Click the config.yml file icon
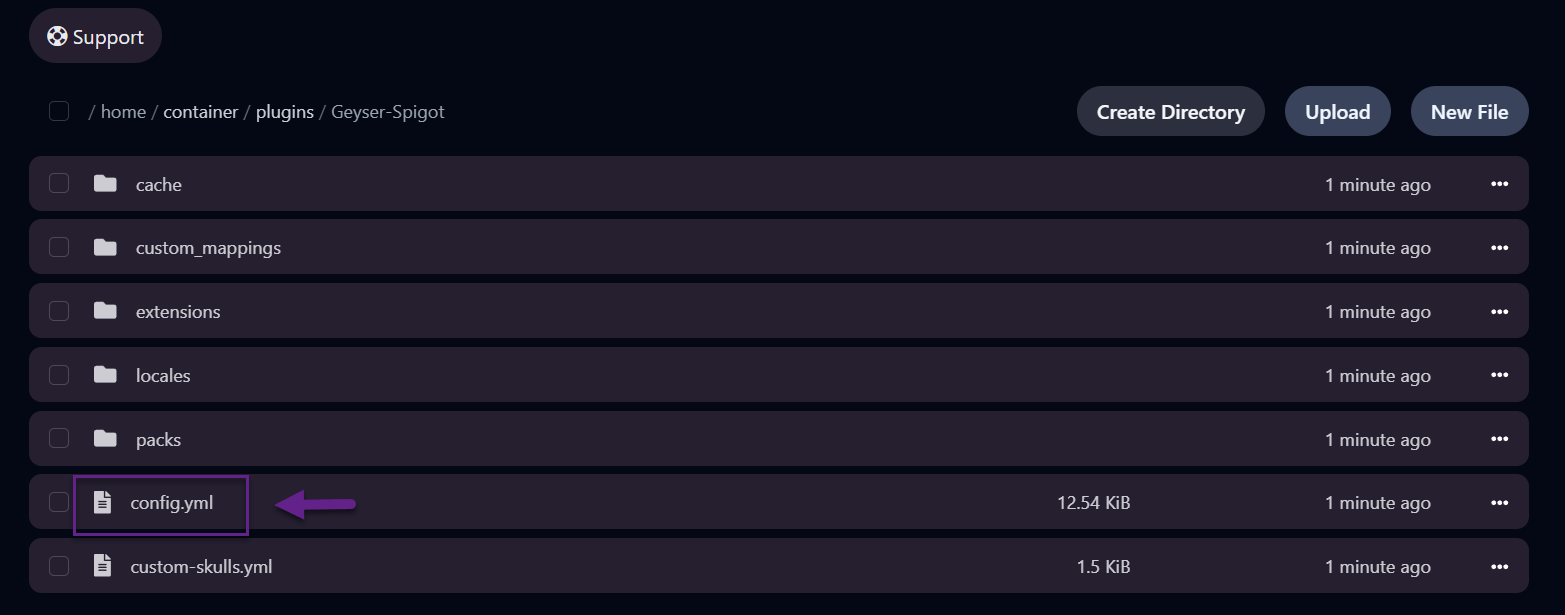 102,502
